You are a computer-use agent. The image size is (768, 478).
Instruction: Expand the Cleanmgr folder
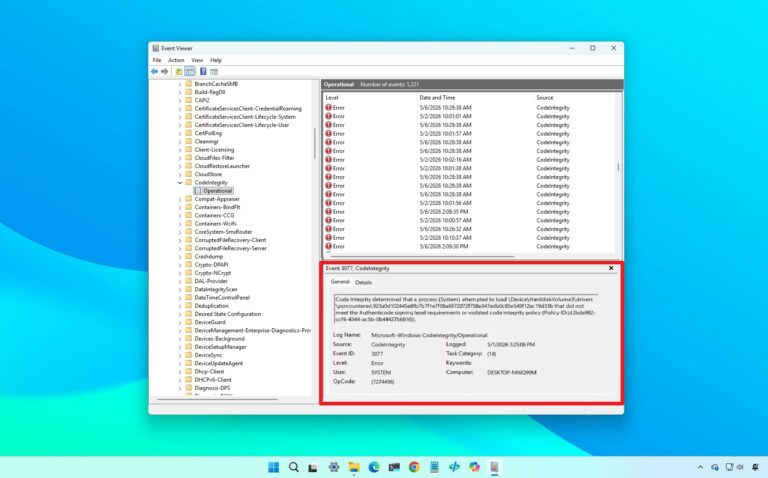pyautogui.click(x=180, y=142)
